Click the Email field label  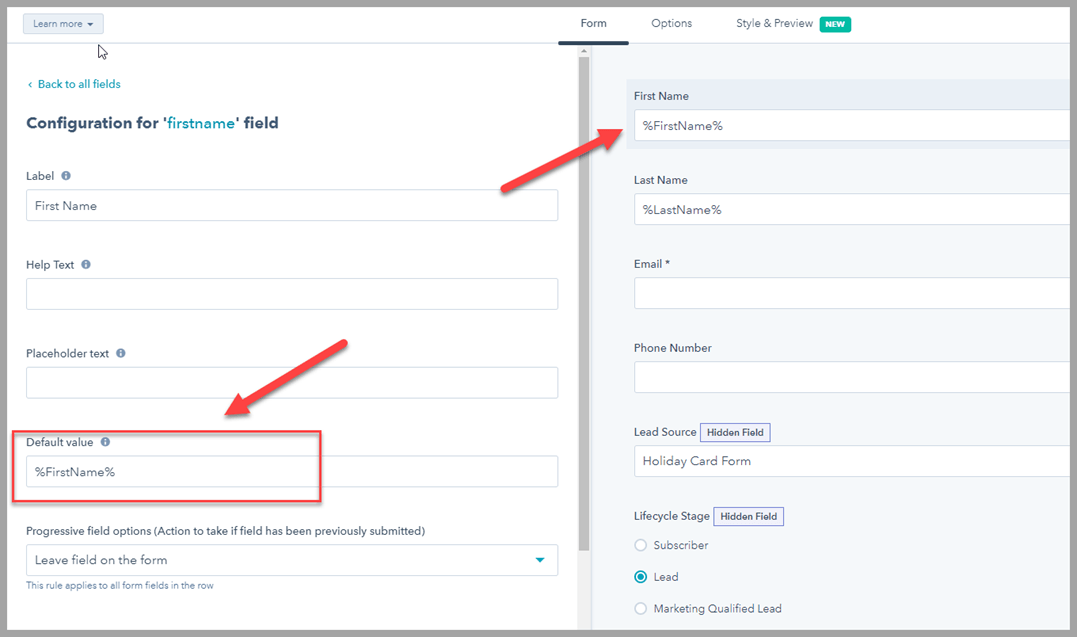coord(651,264)
